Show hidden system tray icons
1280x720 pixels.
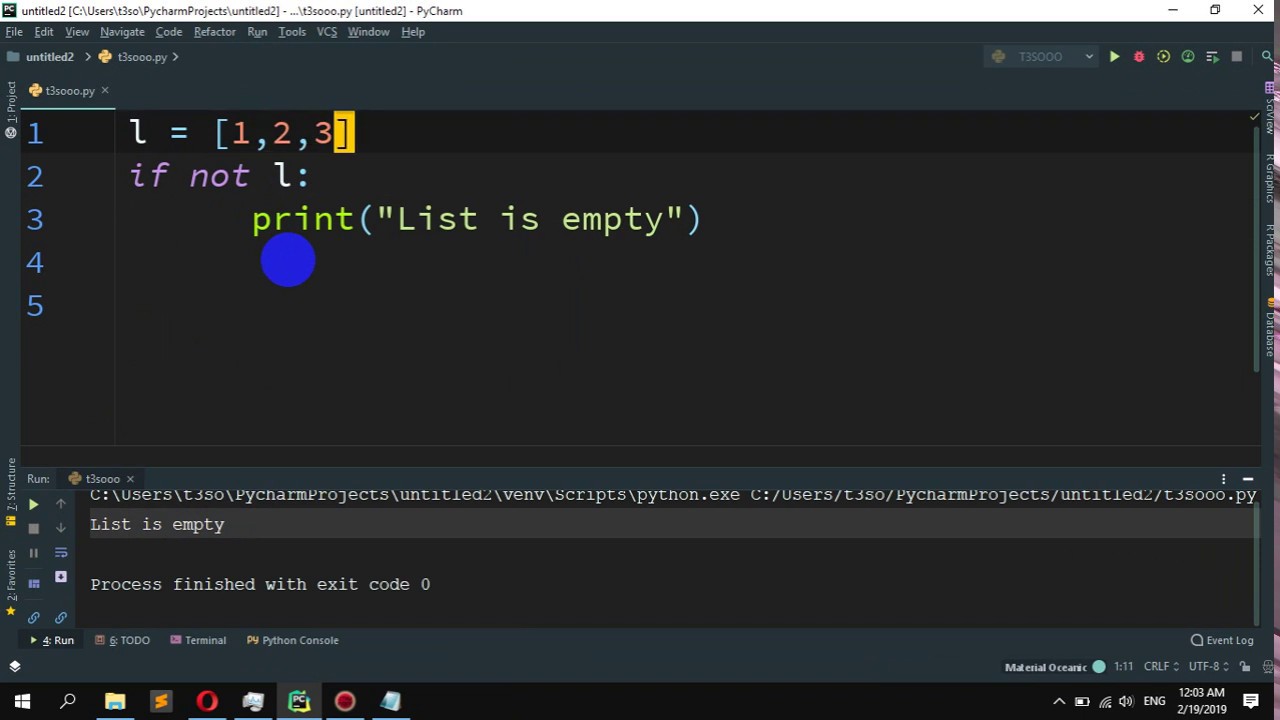pos(1059,701)
